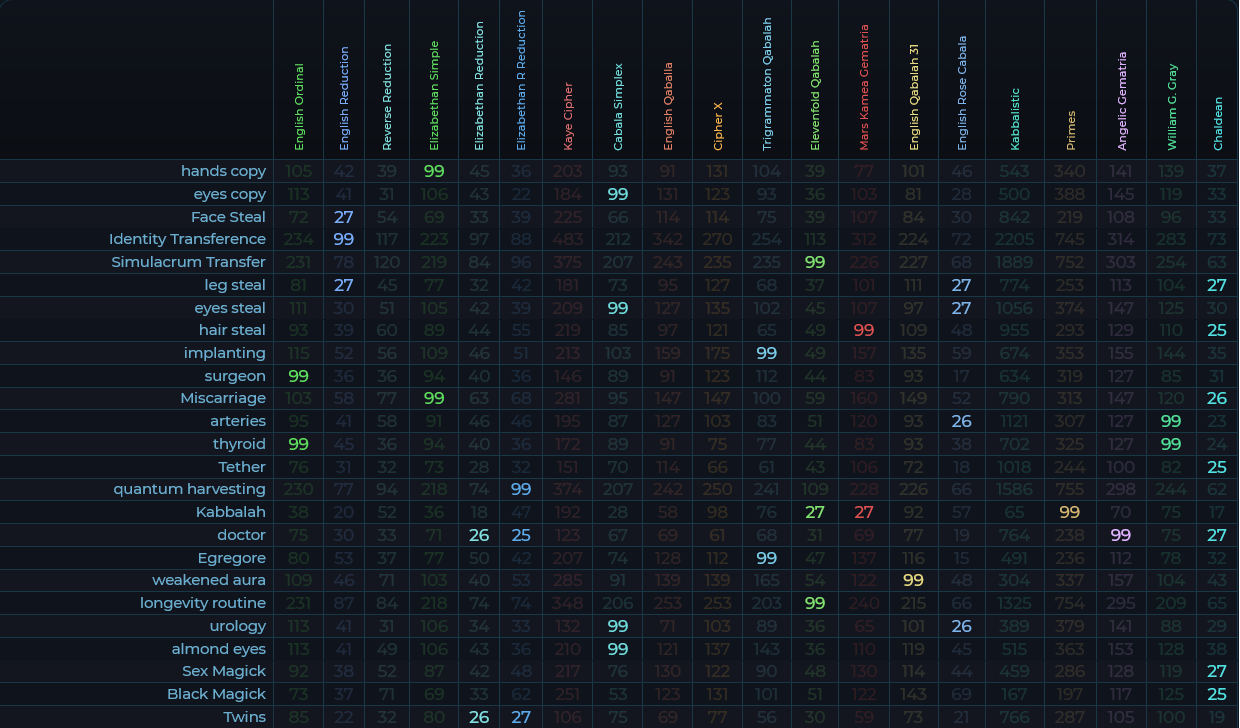Click the 'Black Magick' phrase label
Viewport: 1240px width, 728px height.
click(216, 694)
